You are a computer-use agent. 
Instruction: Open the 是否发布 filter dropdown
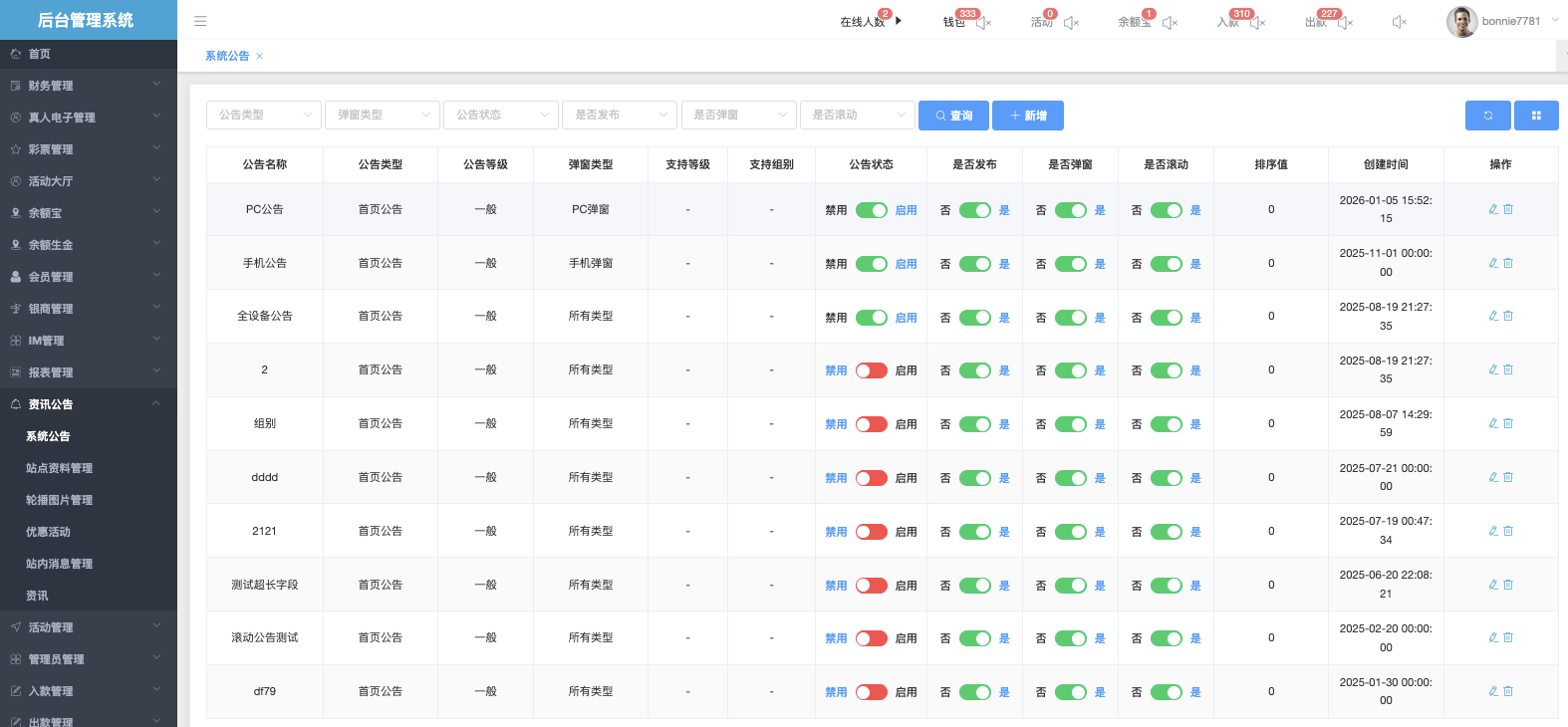point(619,116)
